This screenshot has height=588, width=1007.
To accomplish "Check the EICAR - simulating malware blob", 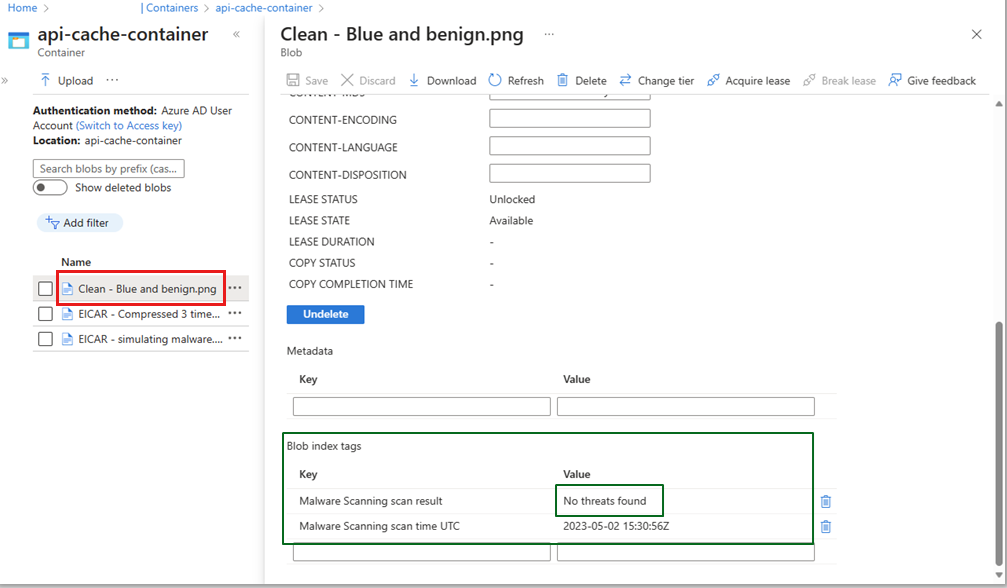I will (44, 338).
